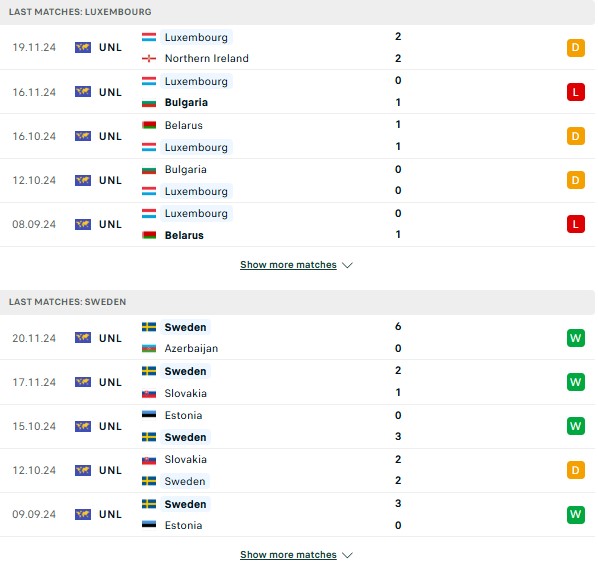Select the Last Matches: Sweden header

click(x=297, y=302)
